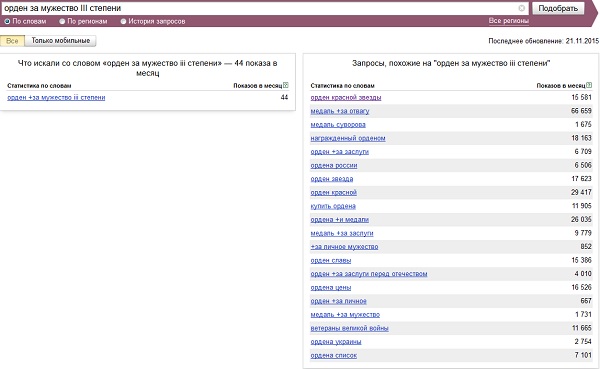Click help icon next to left Показов в месяц
This screenshot has width=600, height=369.
[x=285, y=85]
